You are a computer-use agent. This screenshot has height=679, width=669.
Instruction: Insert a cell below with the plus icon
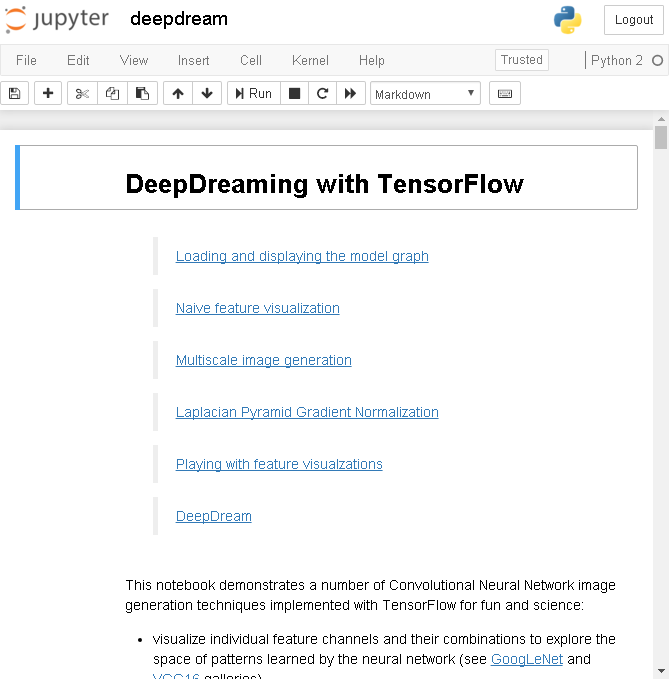tap(48, 93)
